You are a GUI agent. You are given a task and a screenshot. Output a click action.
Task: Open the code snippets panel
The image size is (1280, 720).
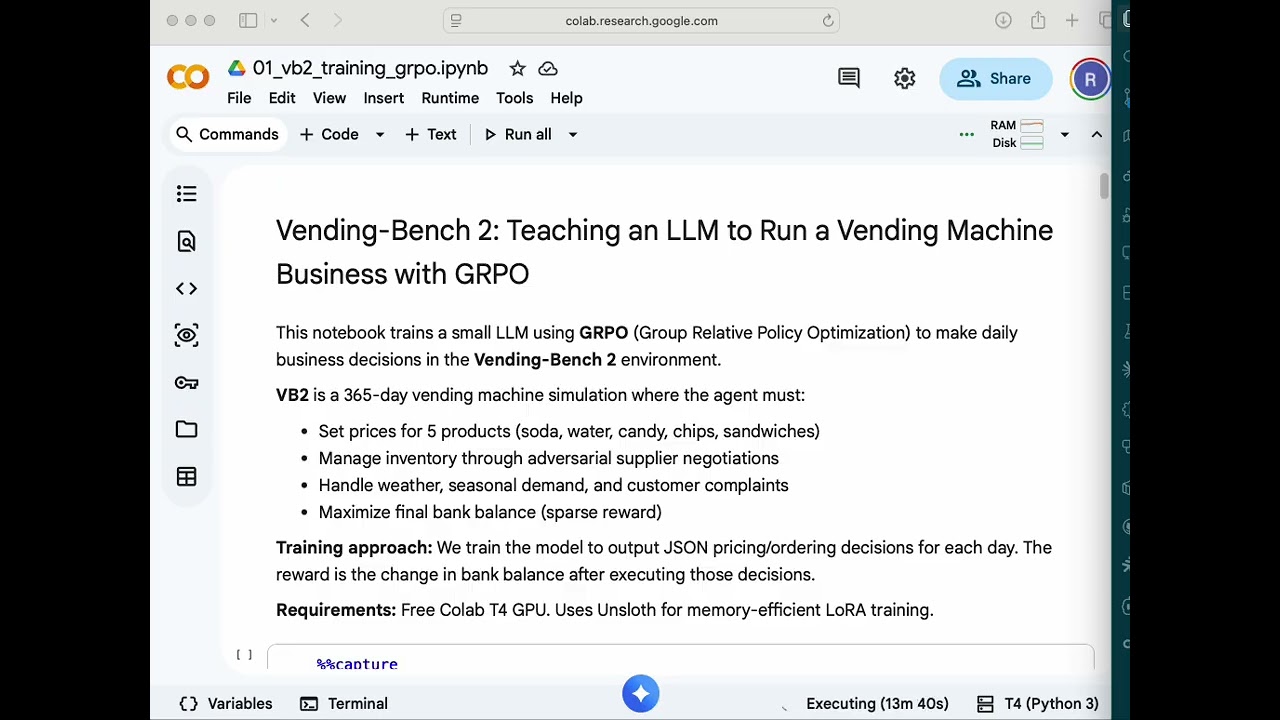187,288
